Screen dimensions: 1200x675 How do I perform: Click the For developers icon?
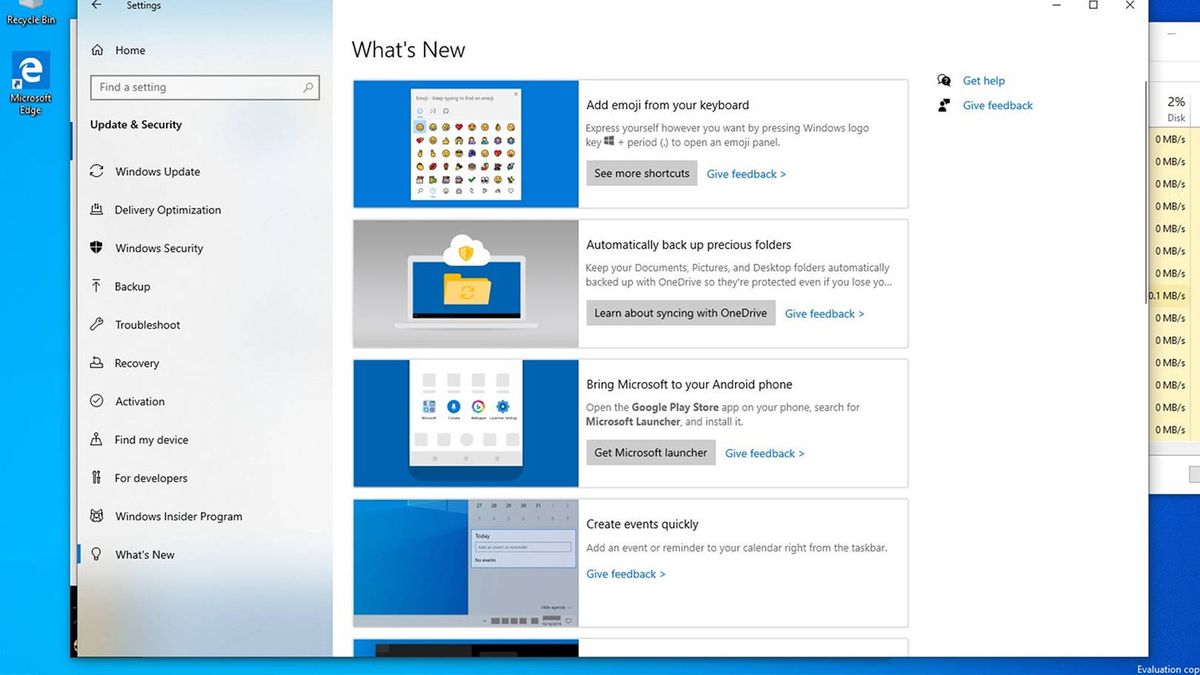coord(97,478)
